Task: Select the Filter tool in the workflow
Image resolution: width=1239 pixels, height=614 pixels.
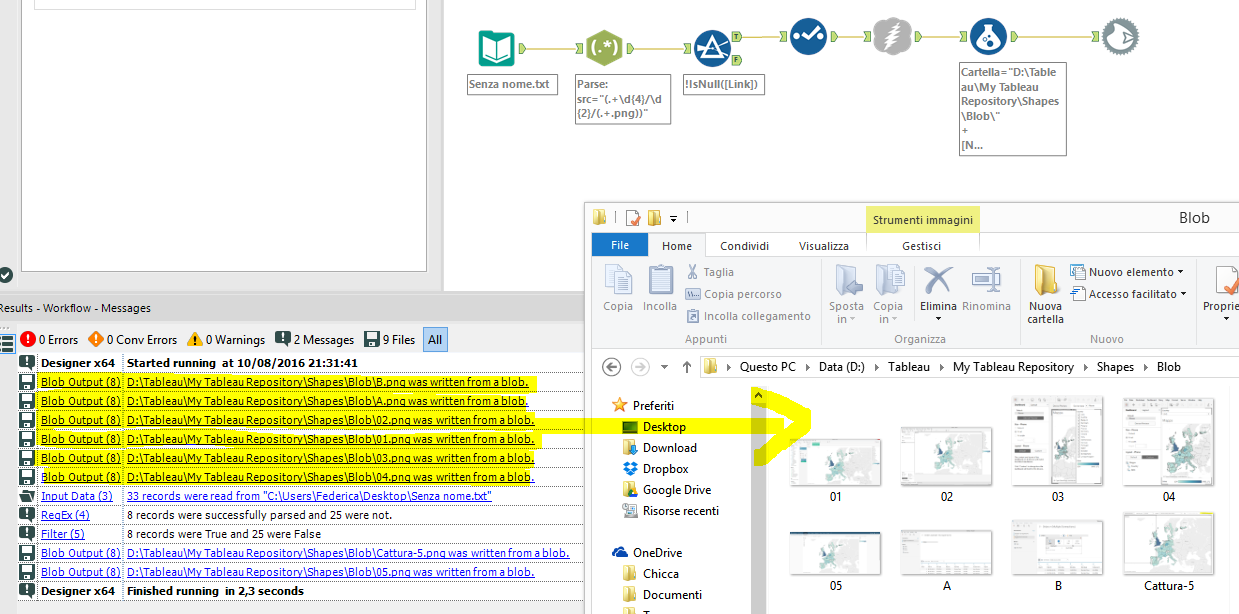Action: pos(711,48)
